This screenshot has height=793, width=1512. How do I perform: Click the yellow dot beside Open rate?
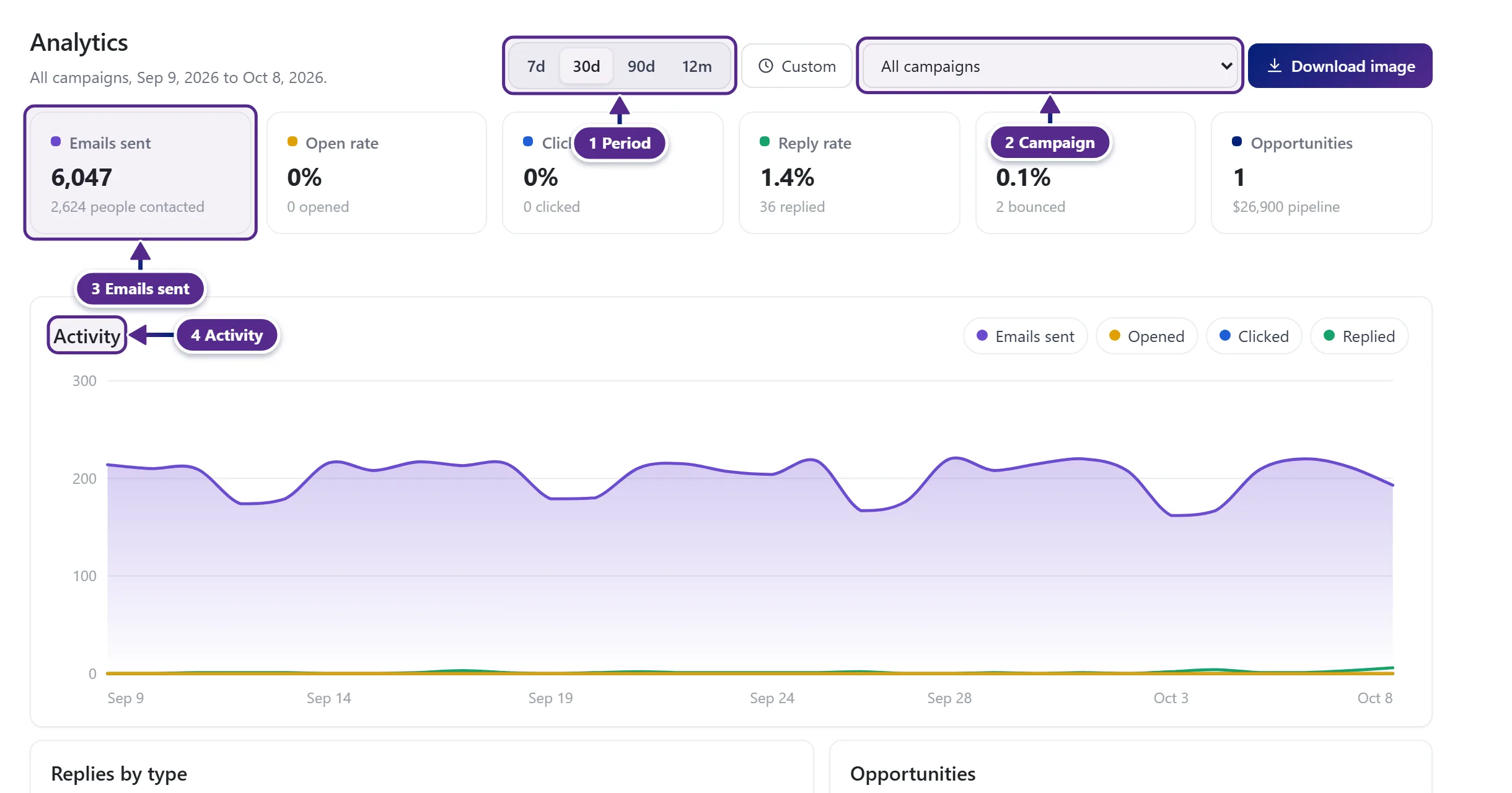pos(292,141)
